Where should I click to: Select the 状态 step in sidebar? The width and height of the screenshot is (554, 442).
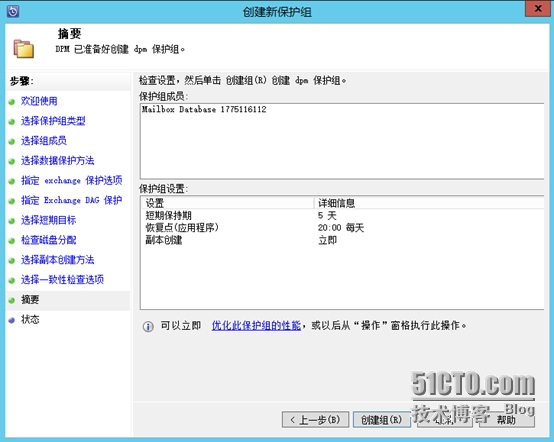tap(30, 319)
